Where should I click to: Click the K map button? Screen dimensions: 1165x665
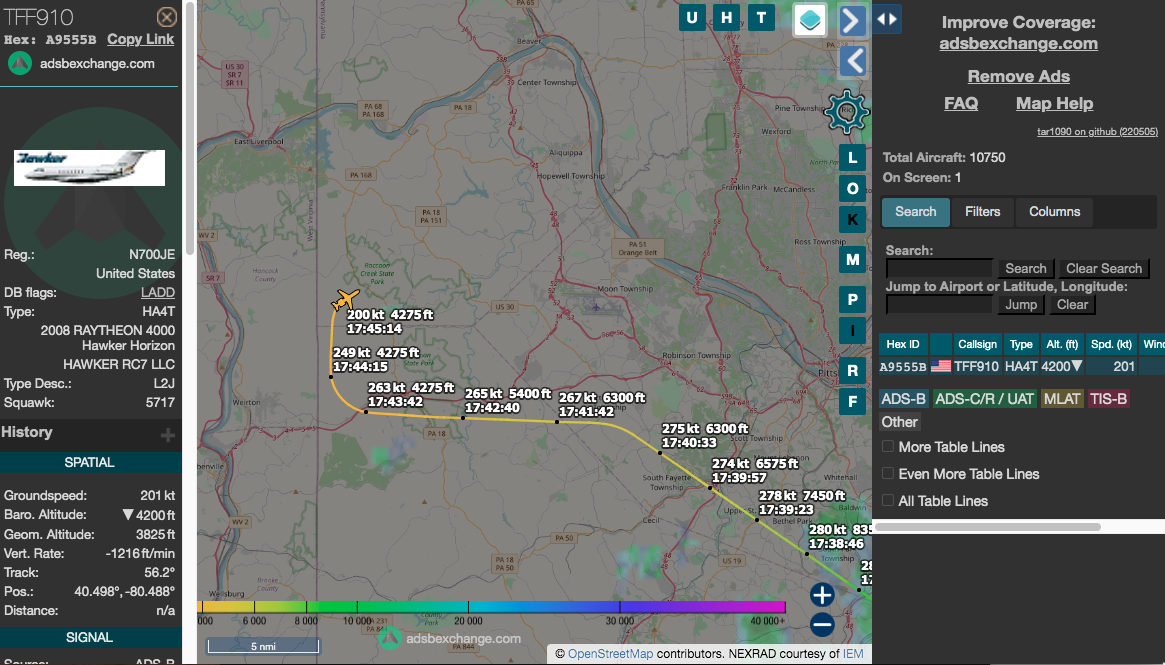(852, 220)
